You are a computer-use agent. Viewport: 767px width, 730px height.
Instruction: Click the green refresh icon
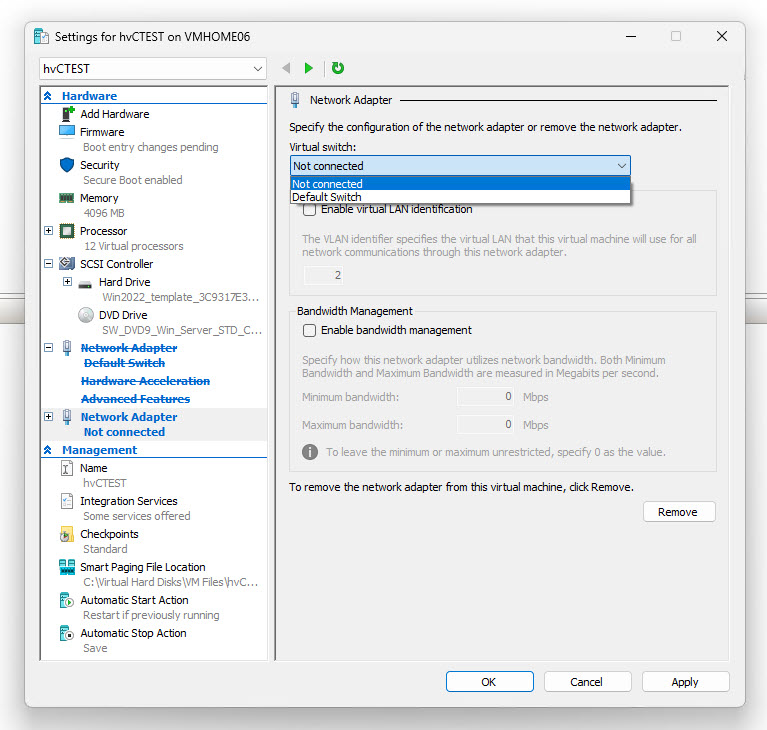pyautogui.click(x=338, y=68)
